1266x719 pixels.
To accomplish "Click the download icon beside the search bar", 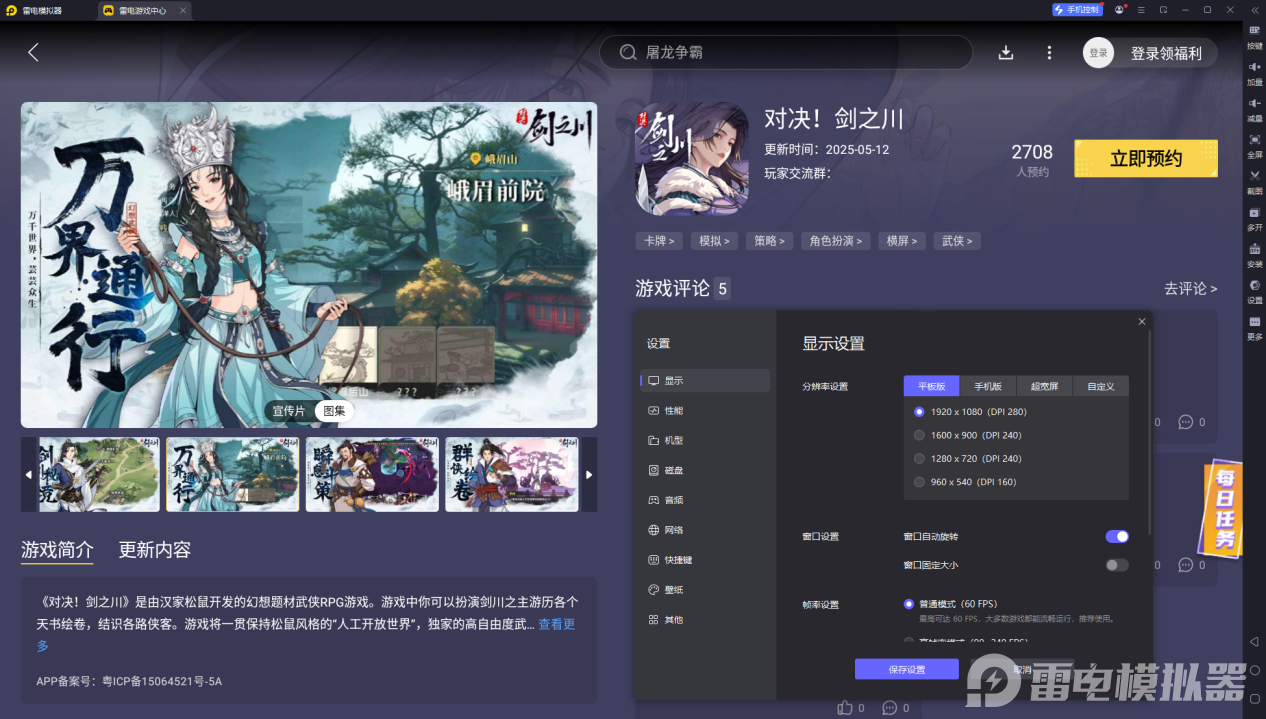I will click(1006, 52).
